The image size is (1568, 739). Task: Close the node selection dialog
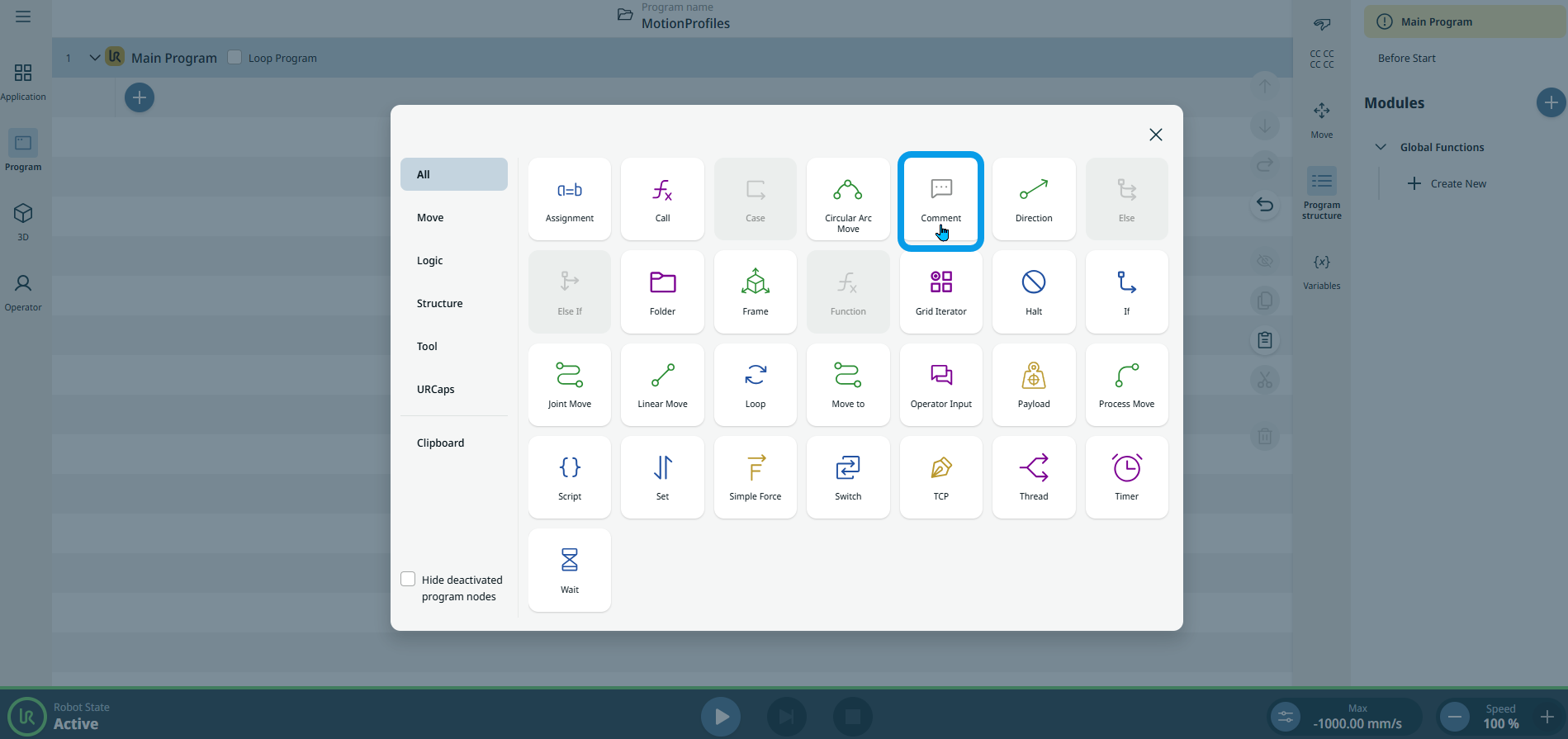[x=1155, y=135]
